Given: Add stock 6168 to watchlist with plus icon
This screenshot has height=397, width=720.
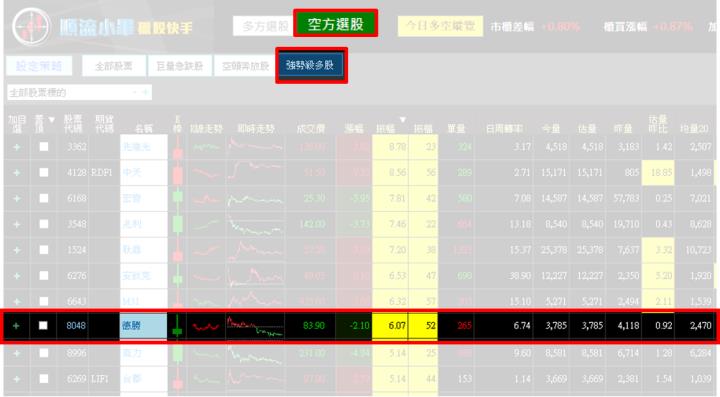Looking at the screenshot, I should pyautogui.click(x=17, y=198).
